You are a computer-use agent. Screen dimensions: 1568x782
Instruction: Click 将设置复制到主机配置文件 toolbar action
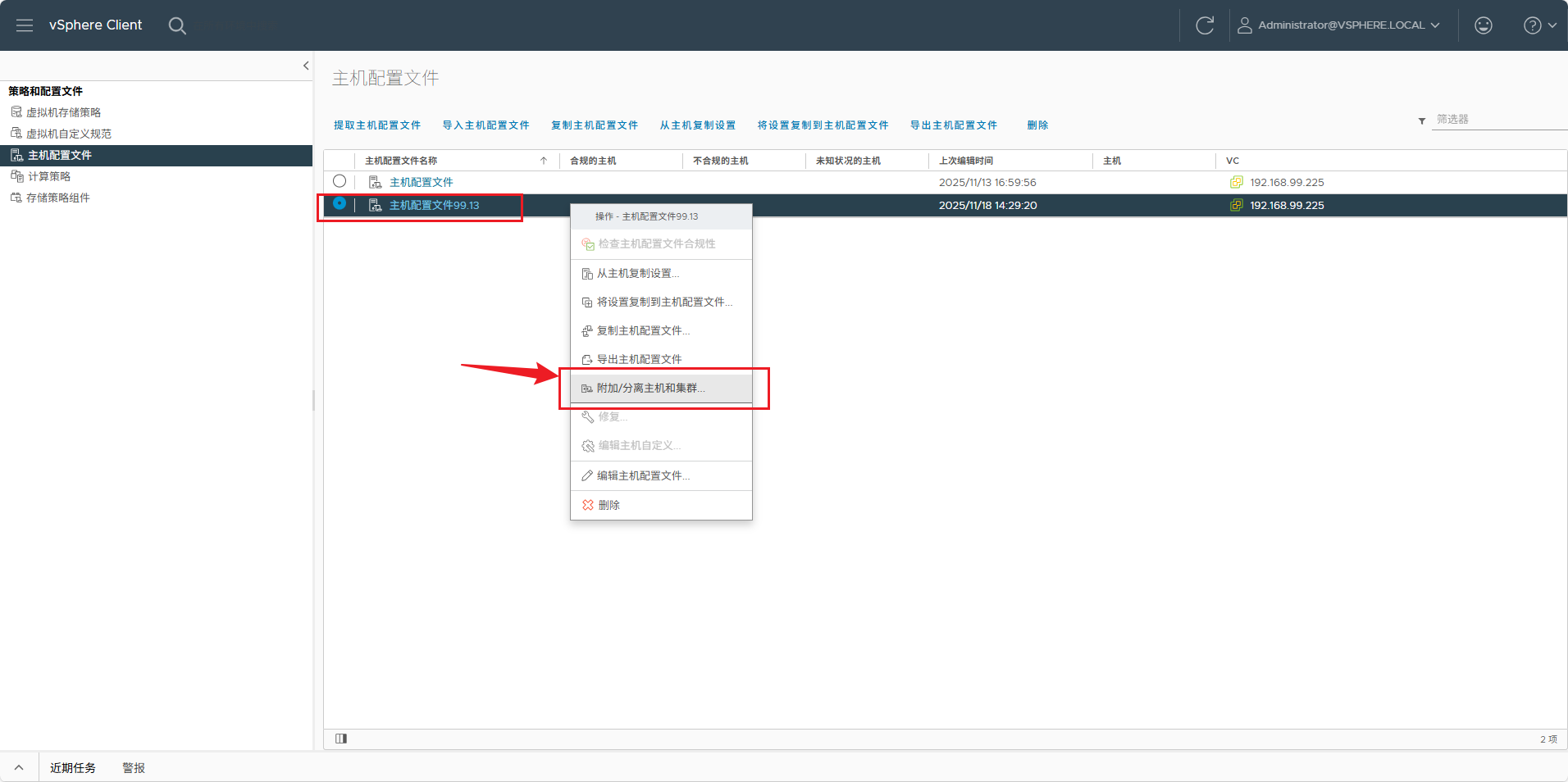click(823, 125)
